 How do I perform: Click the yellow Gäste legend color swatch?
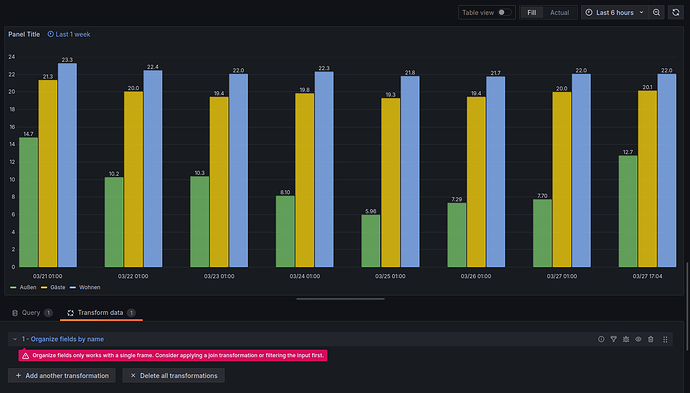[44, 287]
